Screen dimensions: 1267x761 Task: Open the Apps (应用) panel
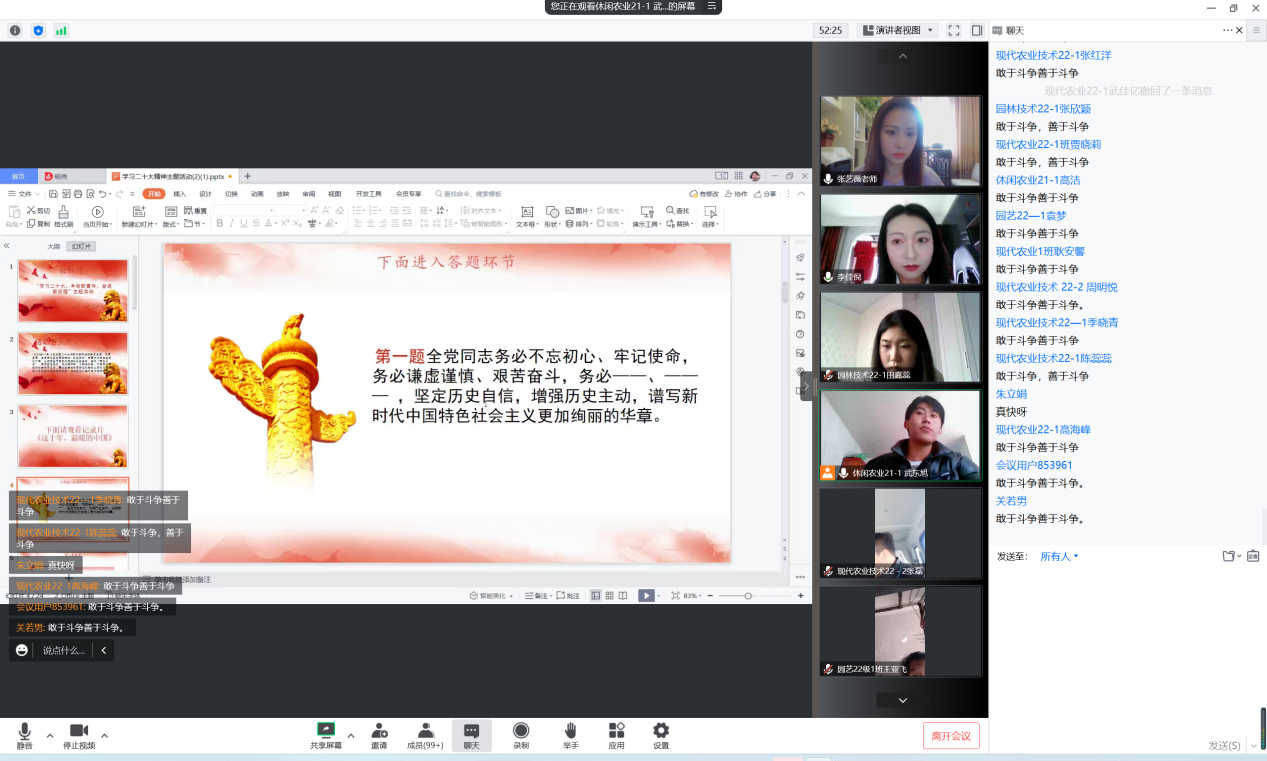(616, 735)
